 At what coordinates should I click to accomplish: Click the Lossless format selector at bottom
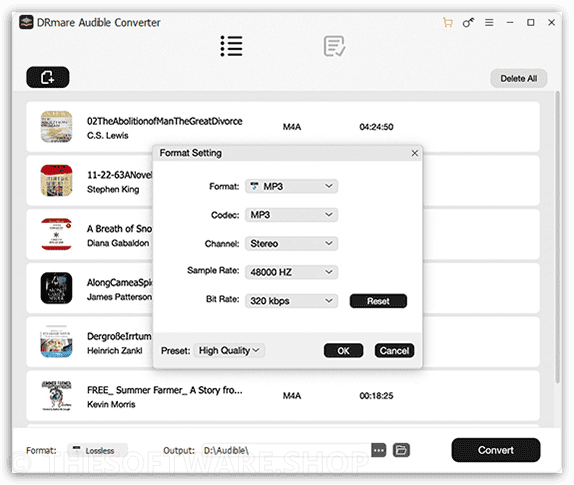pyautogui.click(x=98, y=451)
